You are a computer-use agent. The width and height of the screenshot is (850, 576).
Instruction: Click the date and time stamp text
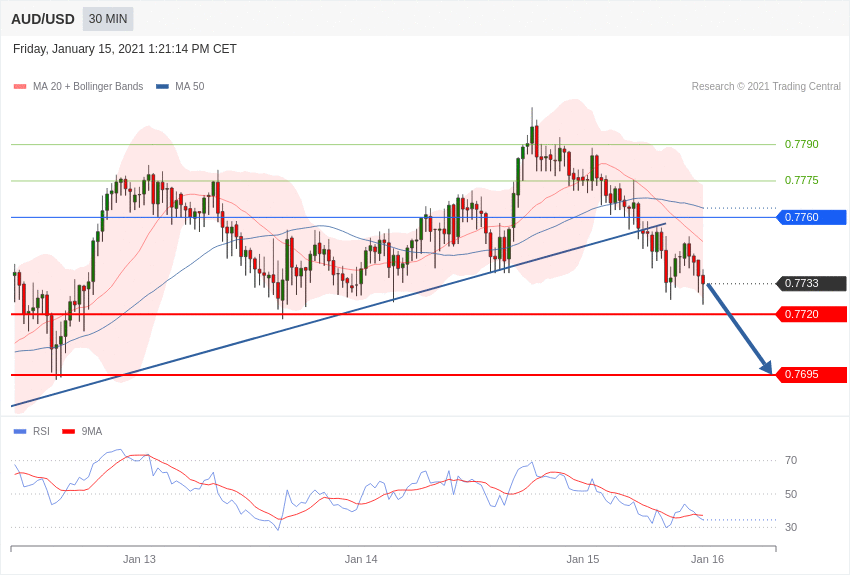[125, 49]
